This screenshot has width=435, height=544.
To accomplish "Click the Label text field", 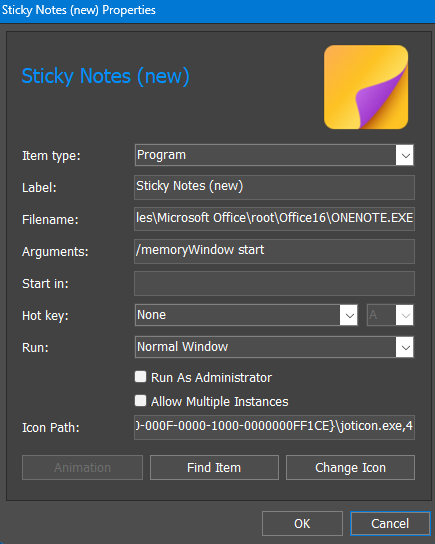I will point(274,187).
